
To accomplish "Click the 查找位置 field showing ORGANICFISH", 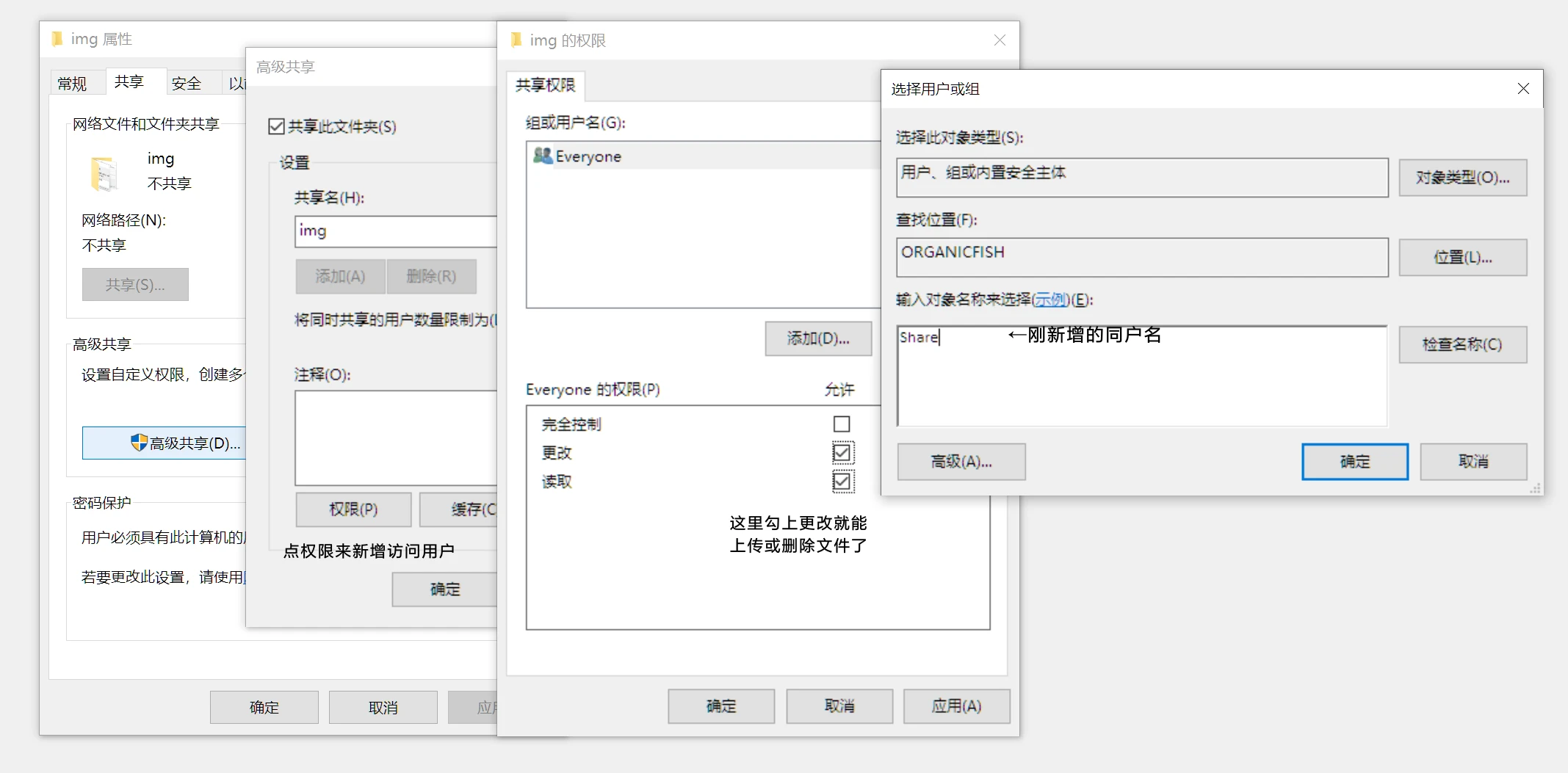I will point(1142,258).
